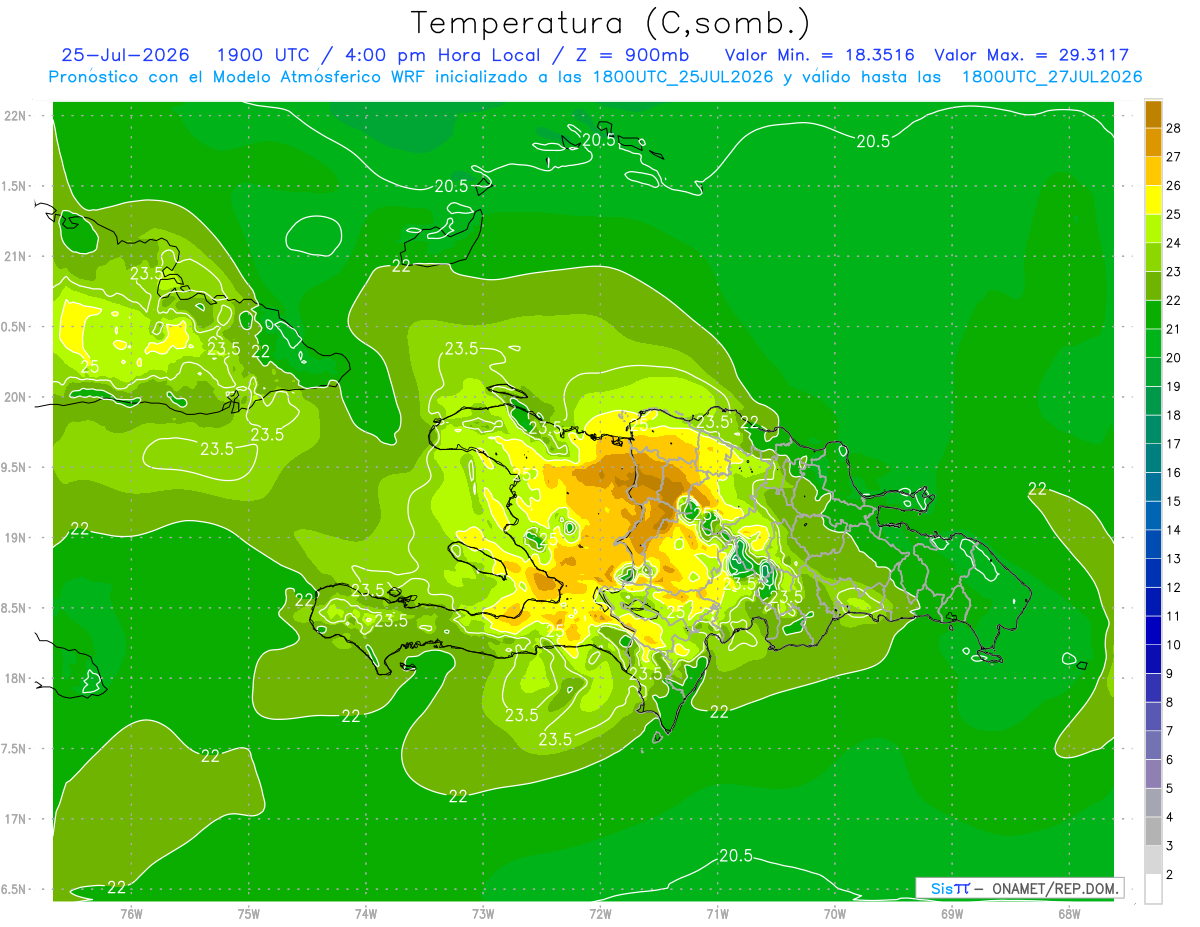Click the 'Valor Max. = 29.3117' text
The image size is (1200, 927).
(x=1031, y=56)
